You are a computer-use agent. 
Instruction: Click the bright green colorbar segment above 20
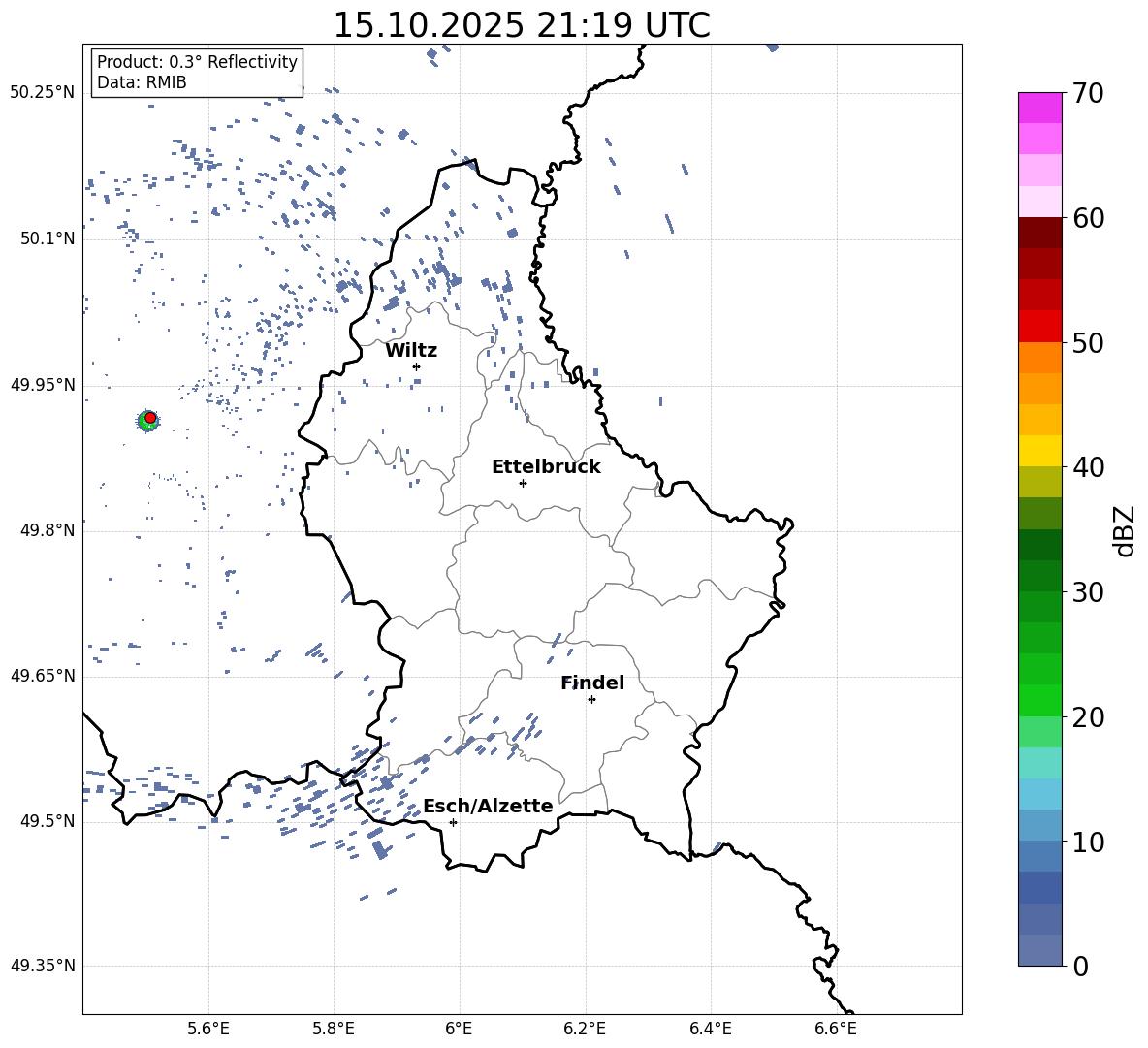pos(1039,700)
